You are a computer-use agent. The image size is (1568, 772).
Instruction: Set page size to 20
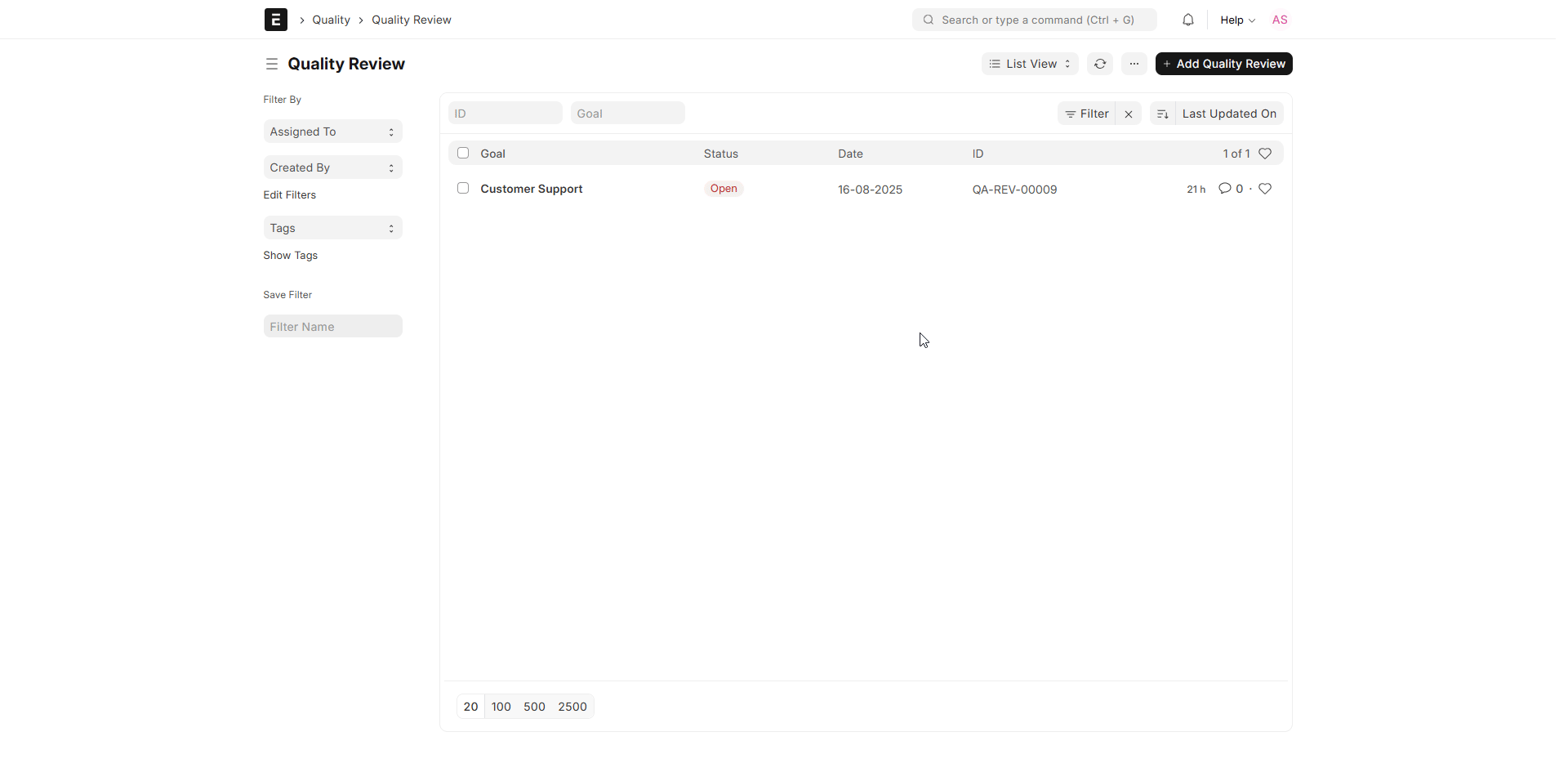(x=470, y=707)
